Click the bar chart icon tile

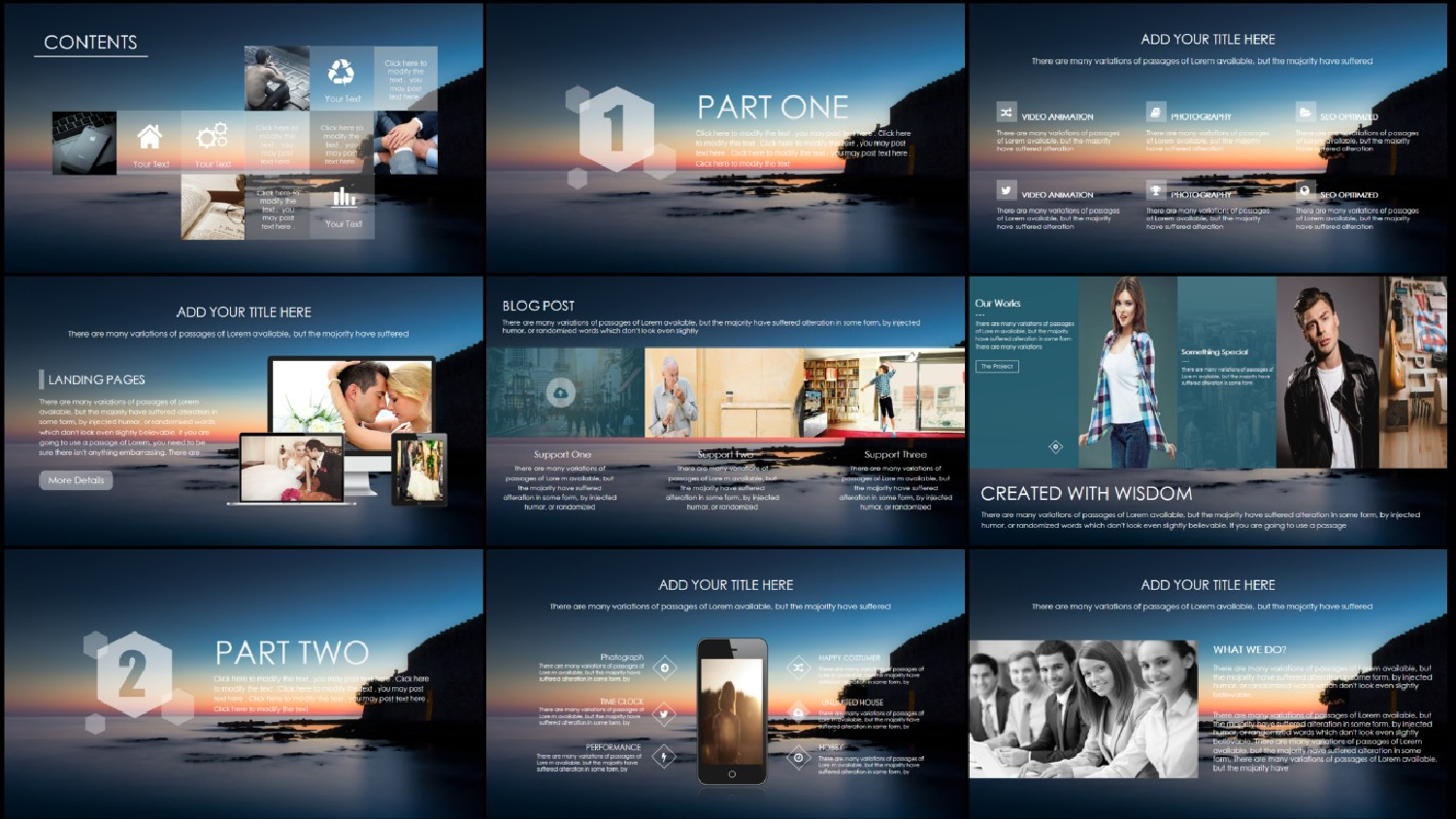pyautogui.click(x=344, y=198)
